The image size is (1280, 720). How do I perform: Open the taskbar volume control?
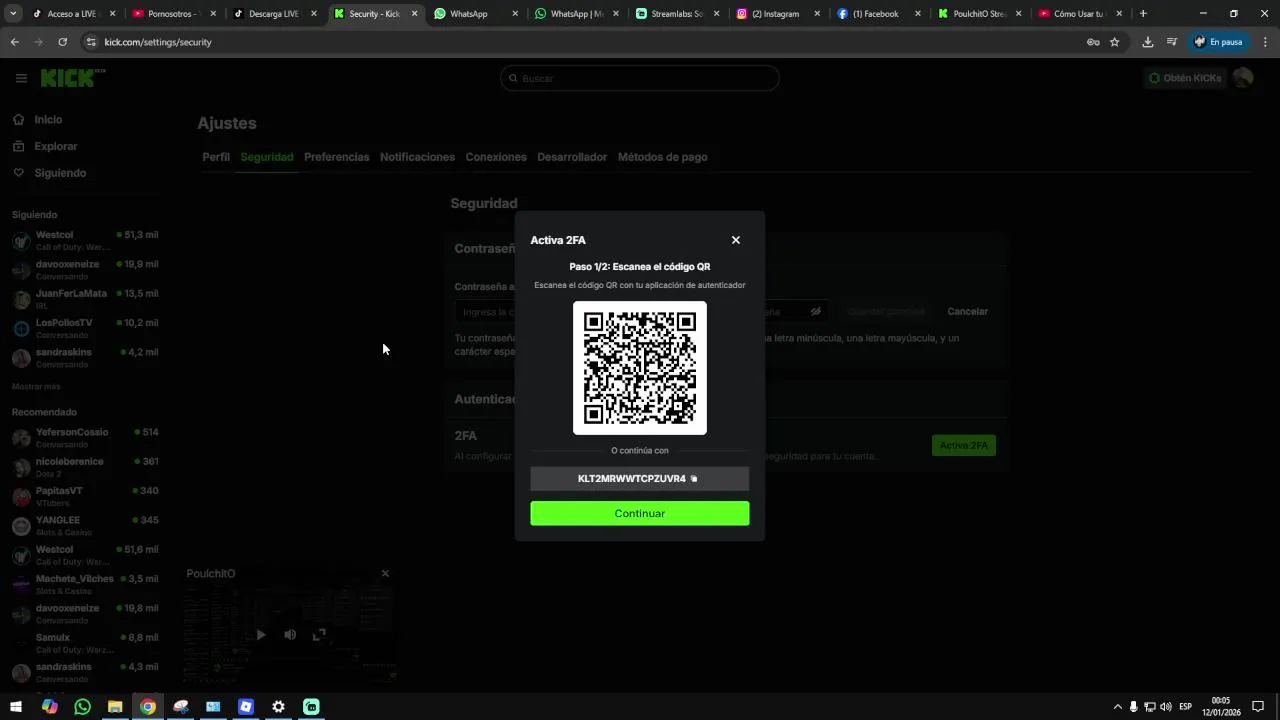[x=1166, y=706]
